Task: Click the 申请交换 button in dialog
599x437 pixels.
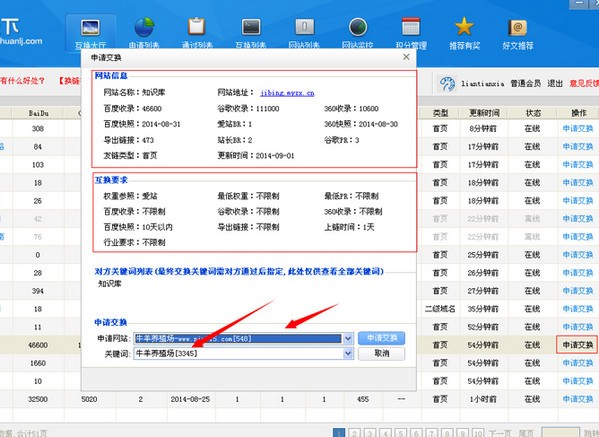Action: click(x=382, y=338)
